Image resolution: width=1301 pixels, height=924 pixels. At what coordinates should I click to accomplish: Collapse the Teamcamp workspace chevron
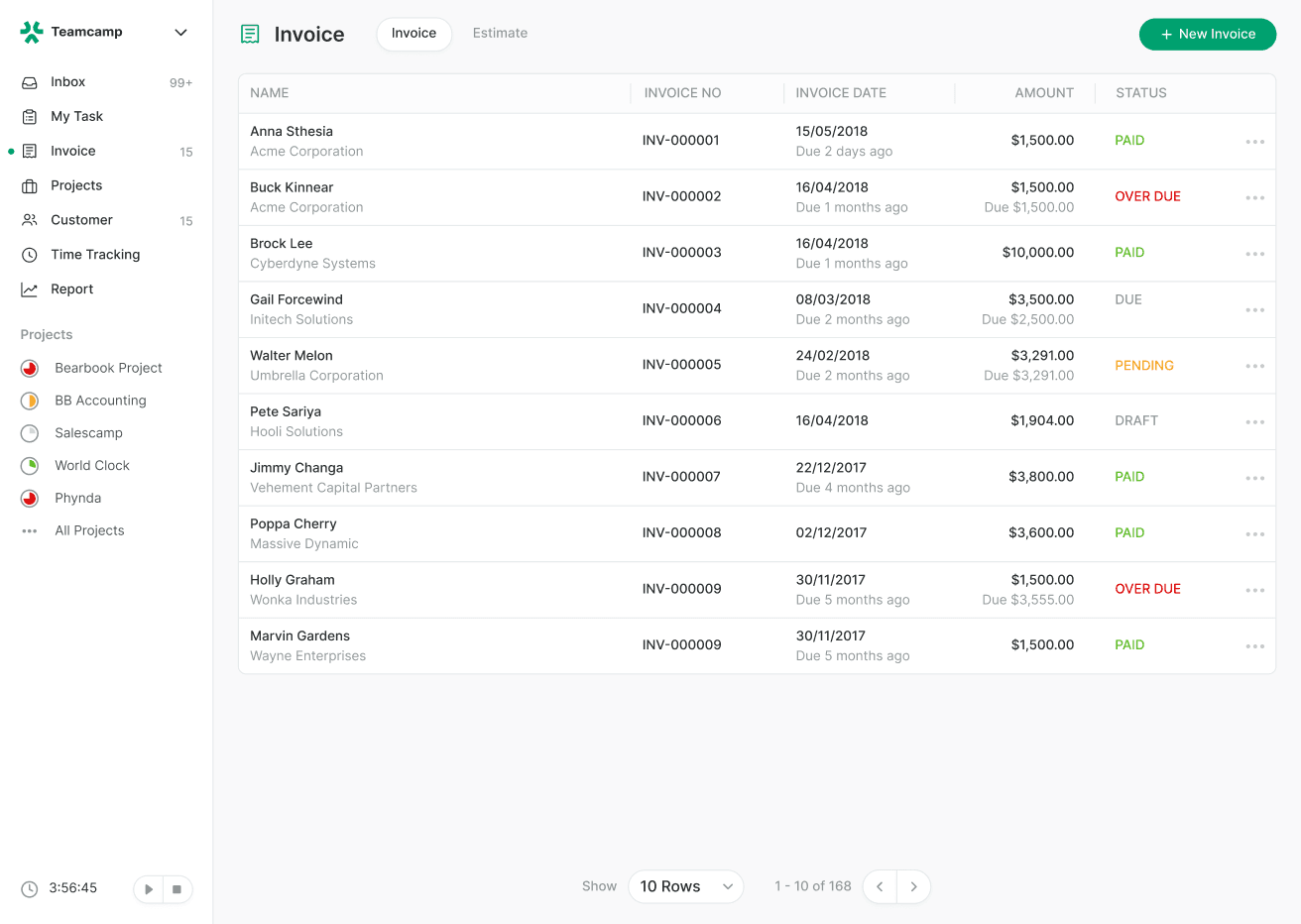coord(180,32)
